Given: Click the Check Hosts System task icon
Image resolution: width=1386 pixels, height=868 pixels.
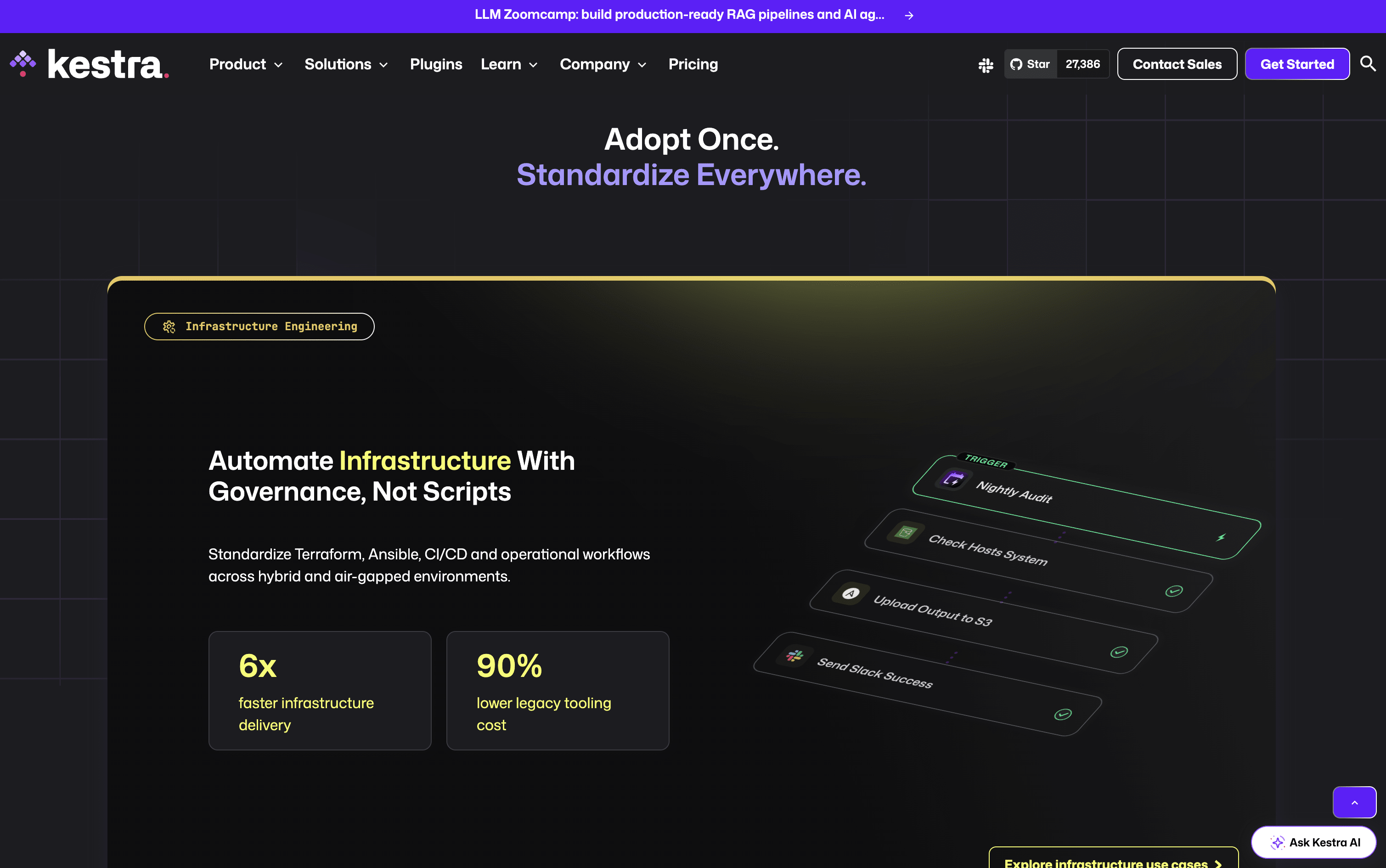Looking at the screenshot, I should 905,532.
